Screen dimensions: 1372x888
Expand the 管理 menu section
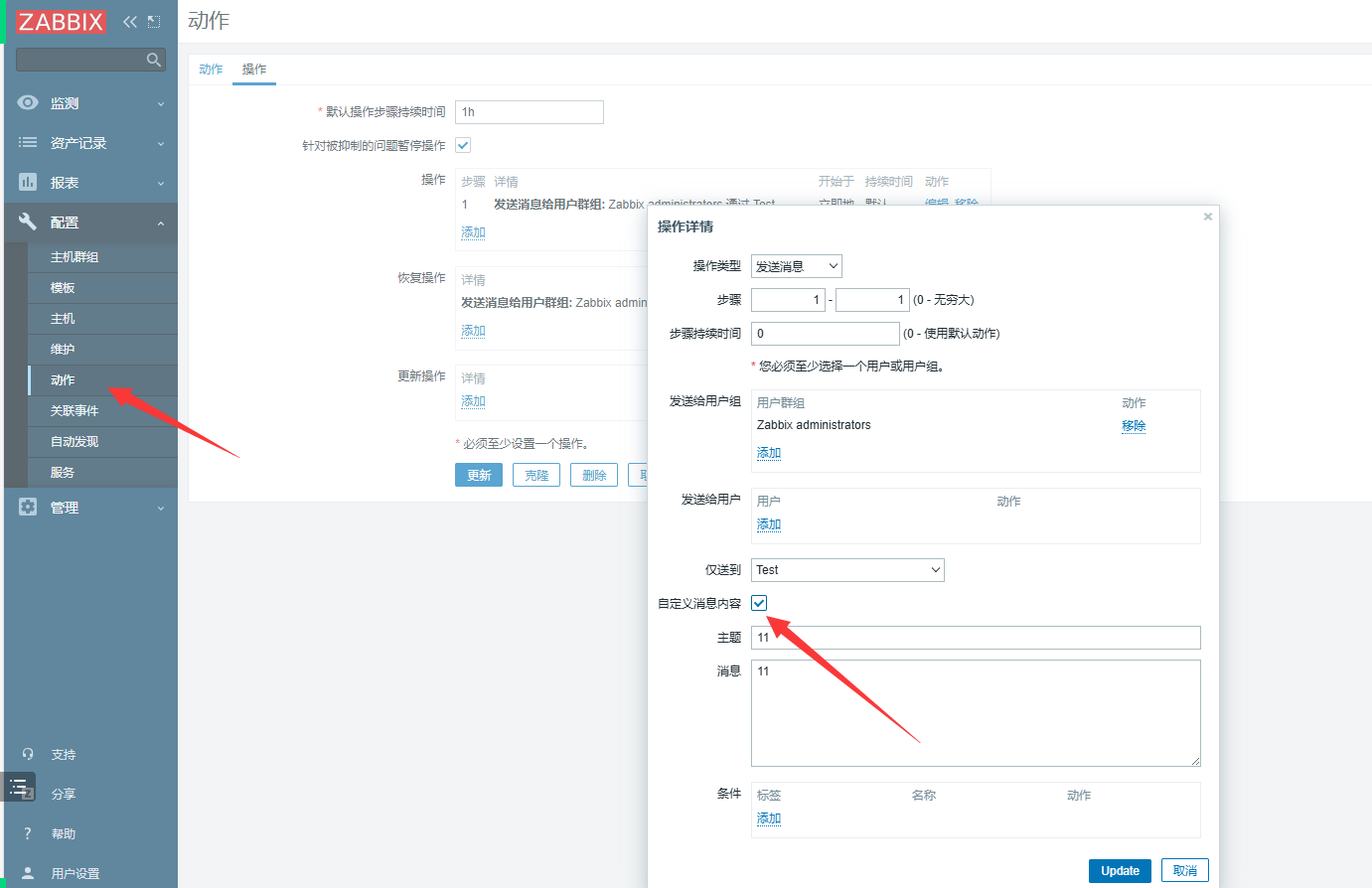[90, 508]
